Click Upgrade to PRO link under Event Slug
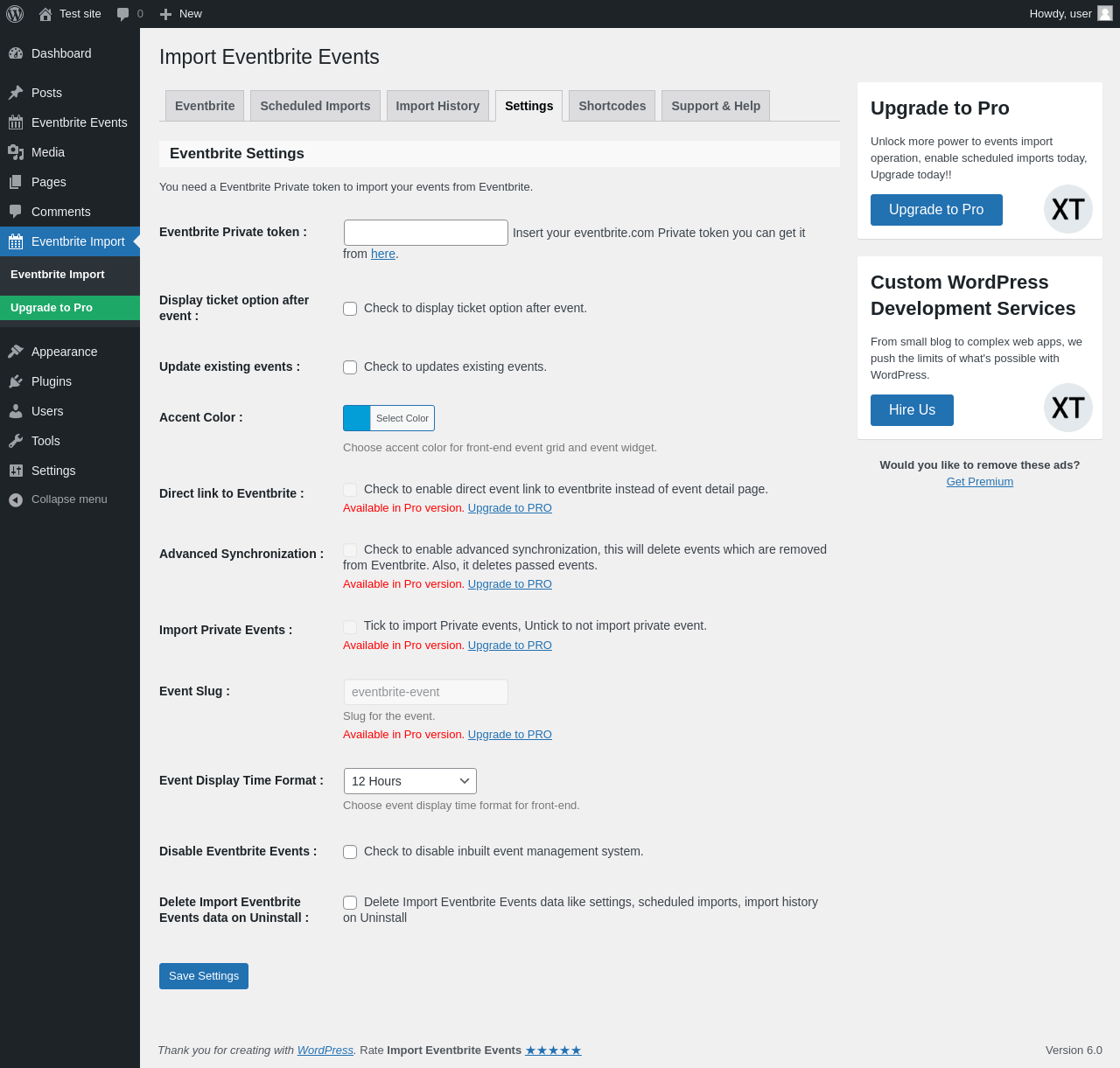The width and height of the screenshot is (1120, 1068). point(510,735)
